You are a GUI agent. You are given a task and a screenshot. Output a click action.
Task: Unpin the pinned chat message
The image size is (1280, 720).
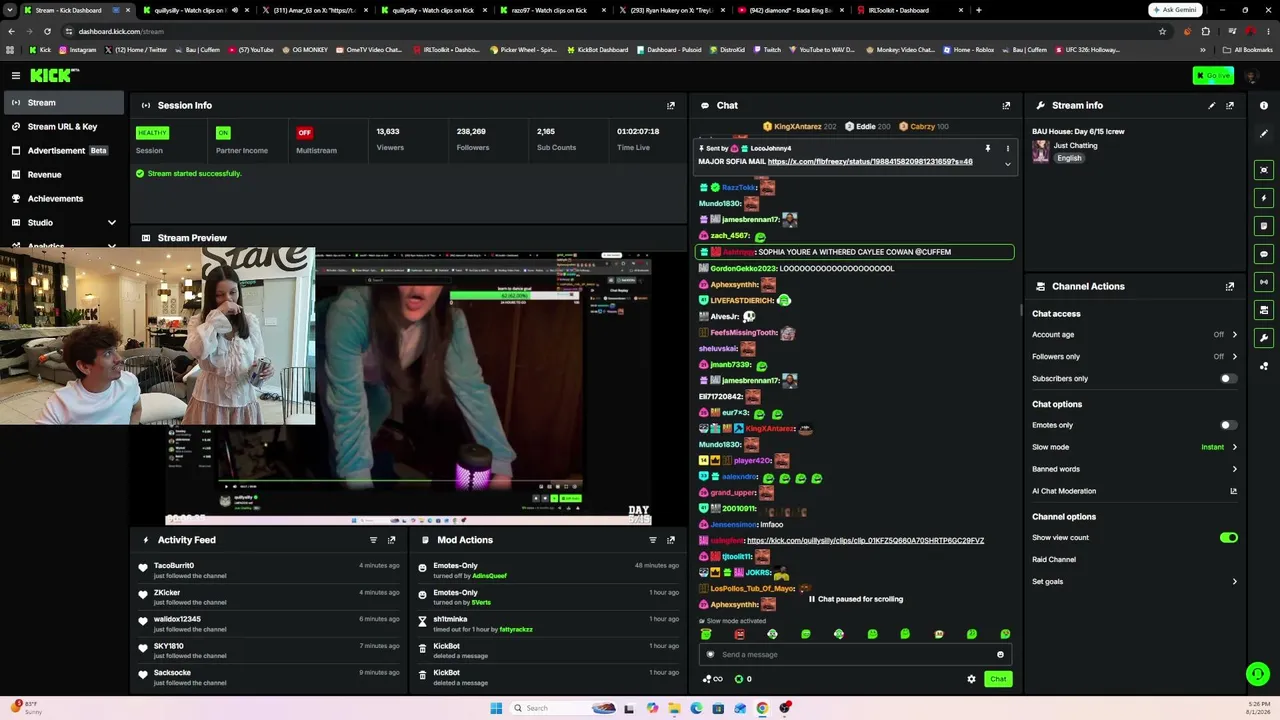pos(988,149)
